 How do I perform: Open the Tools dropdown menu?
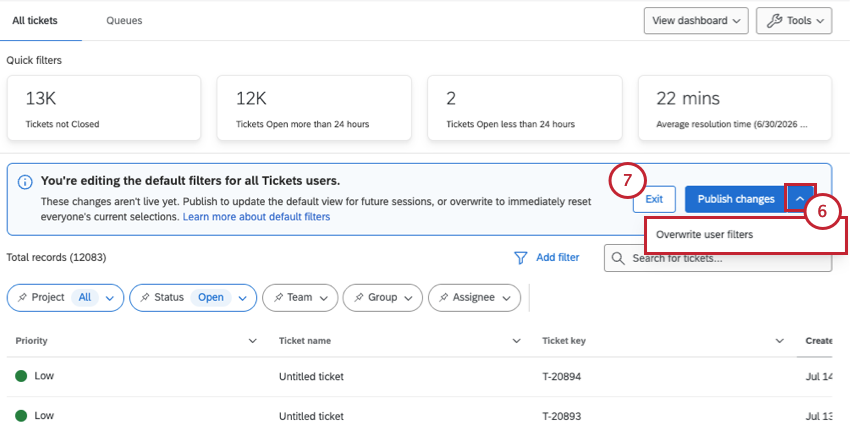(x=794, y=21)
